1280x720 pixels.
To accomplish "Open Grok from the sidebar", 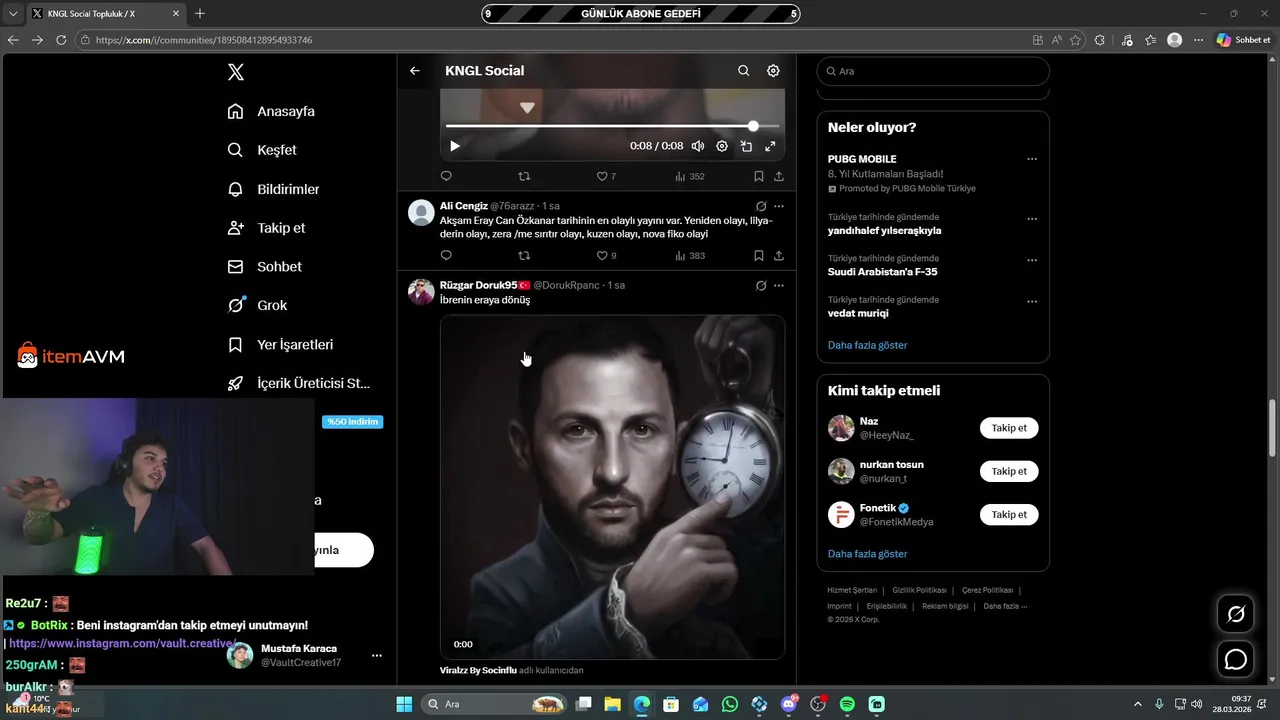I will [257, 306].
